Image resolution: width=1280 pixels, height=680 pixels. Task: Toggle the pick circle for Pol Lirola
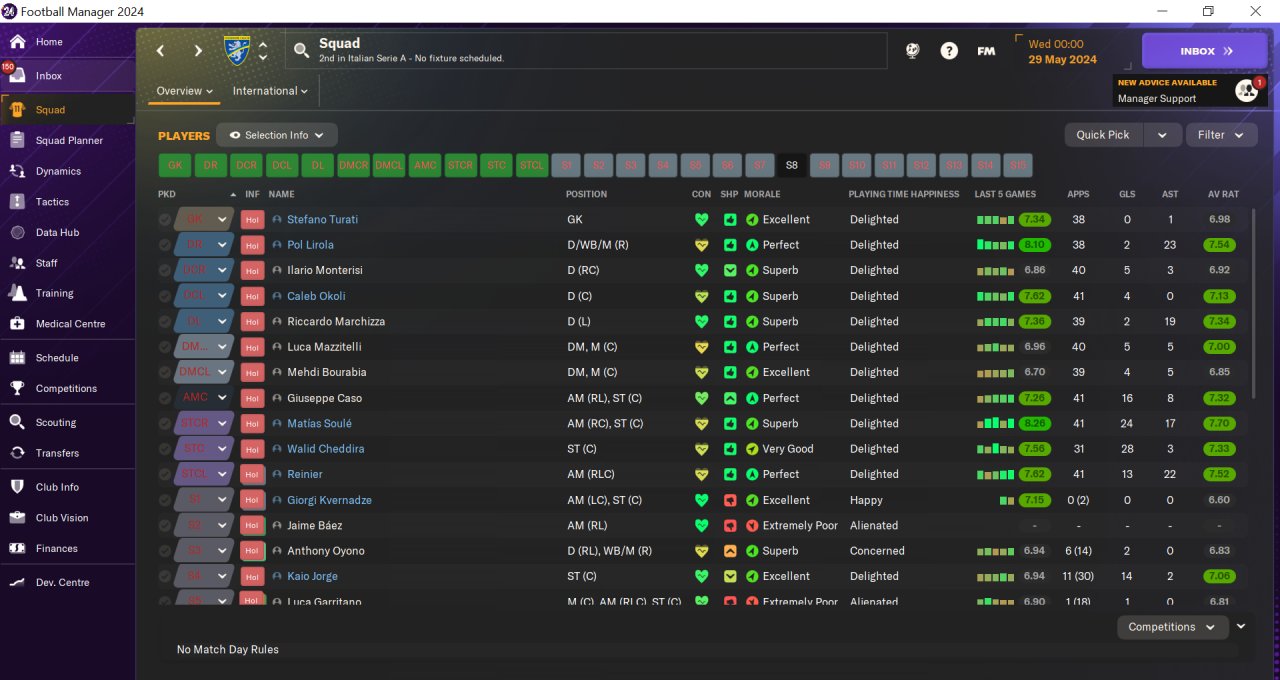(x=165, y=245)
